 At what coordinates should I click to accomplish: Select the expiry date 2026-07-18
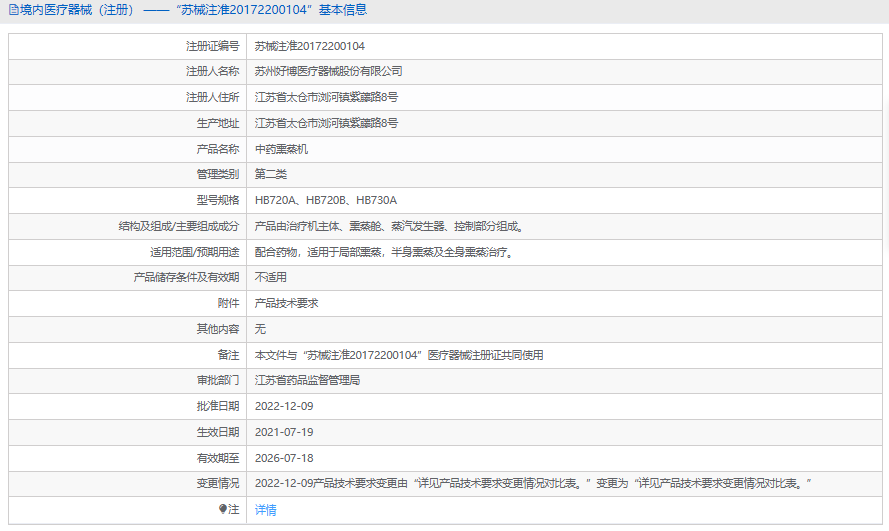(x=284, y=458)
